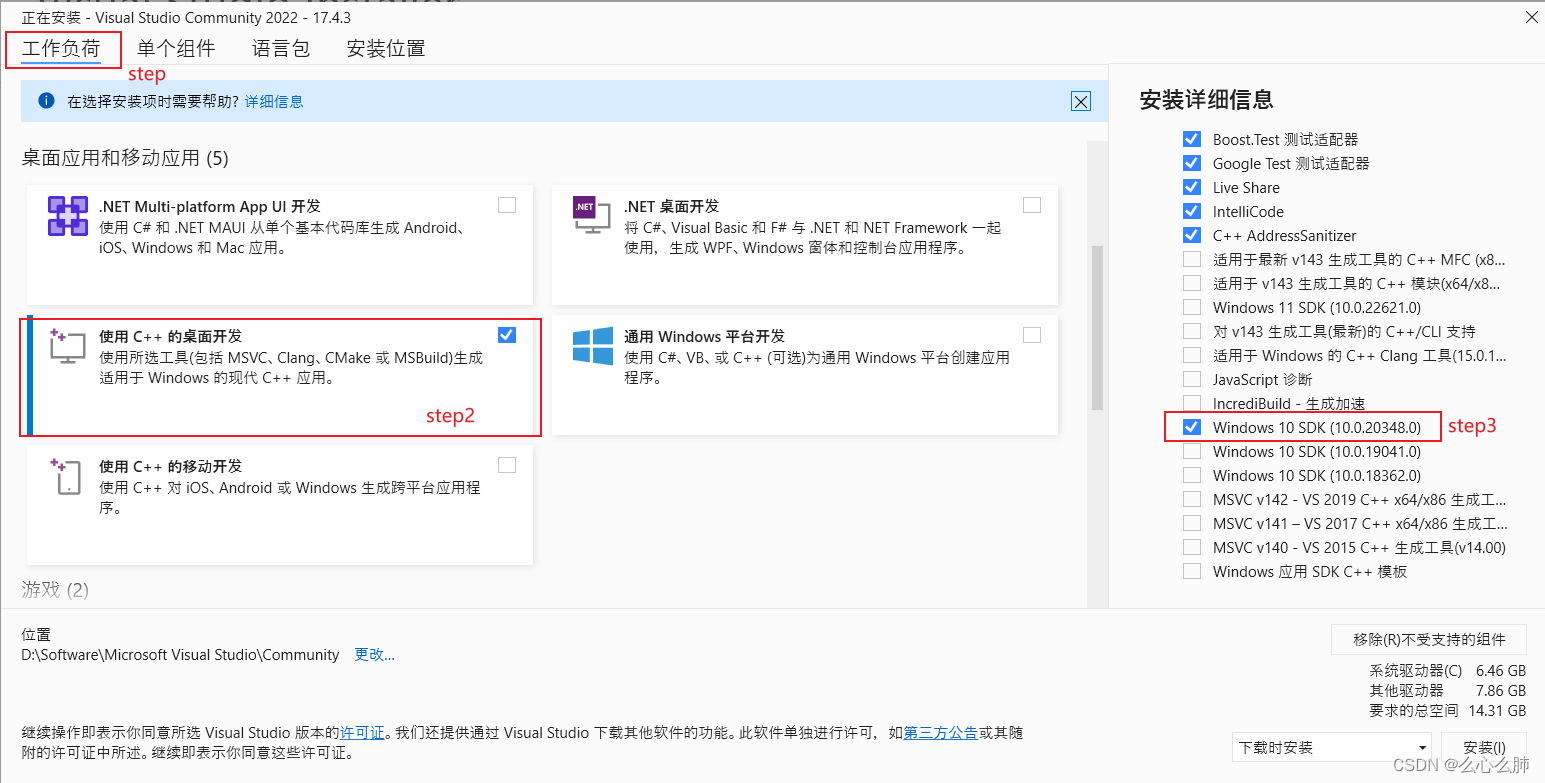Check C++ MFC for v143 build tools
Image resolution: width=1545 pixels, height=783 pixels.
(1191, 259)
